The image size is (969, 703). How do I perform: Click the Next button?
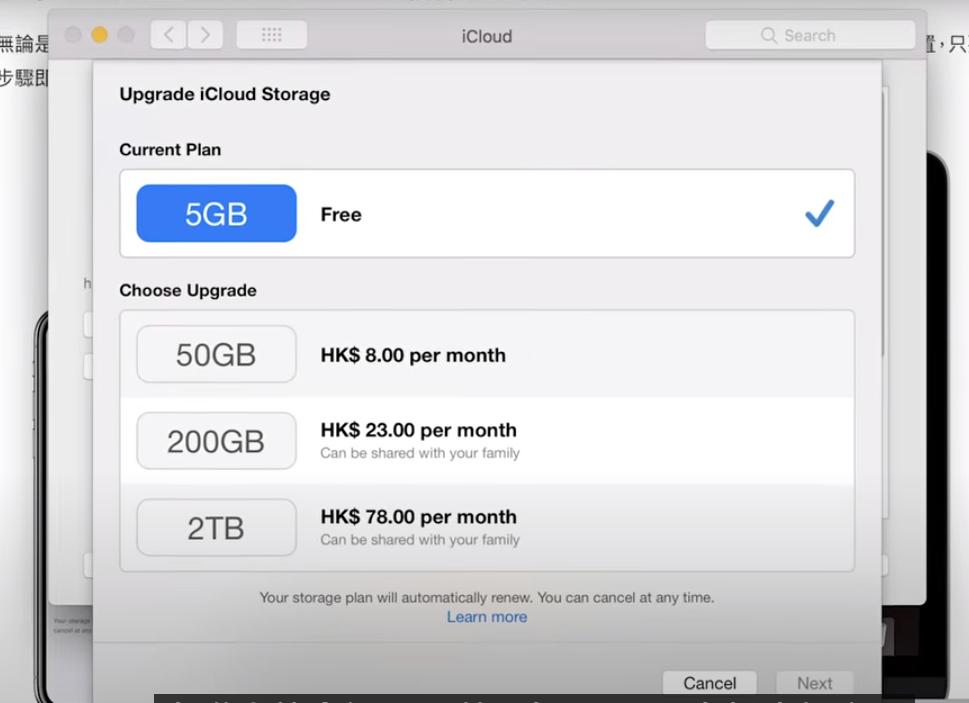coord(815,683)
